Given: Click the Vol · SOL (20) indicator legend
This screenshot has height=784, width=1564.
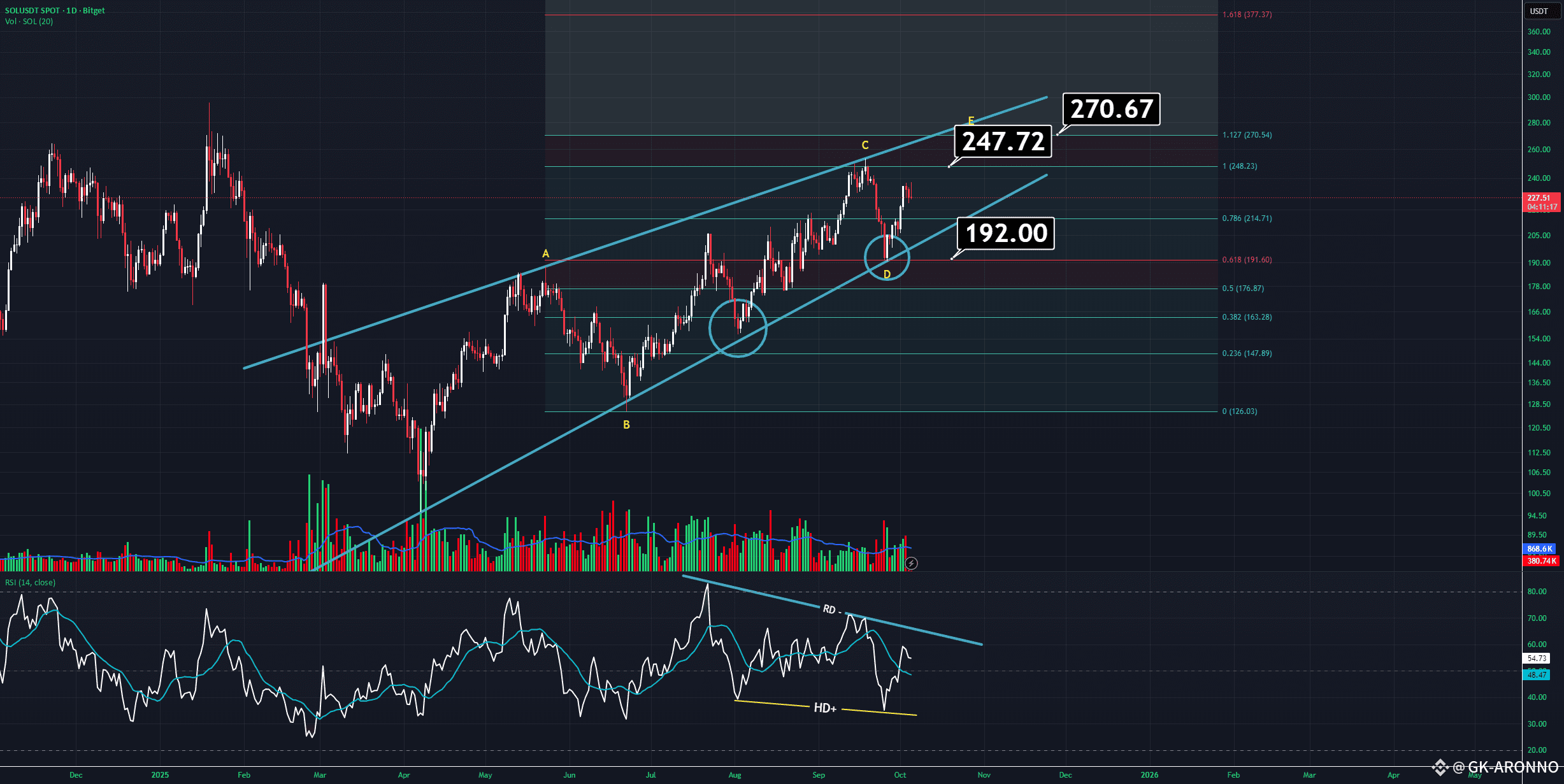Looking at the screenshot, I should pos(29,22).
